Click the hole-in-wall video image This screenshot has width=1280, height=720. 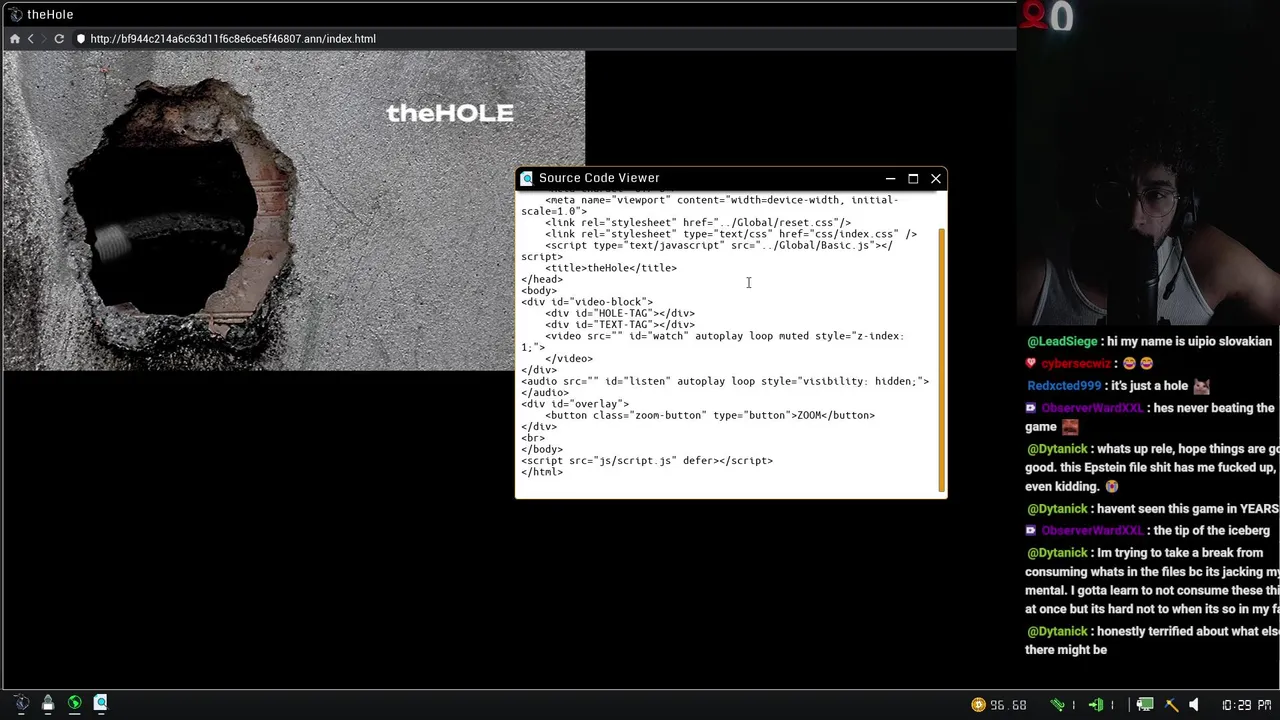293,211
